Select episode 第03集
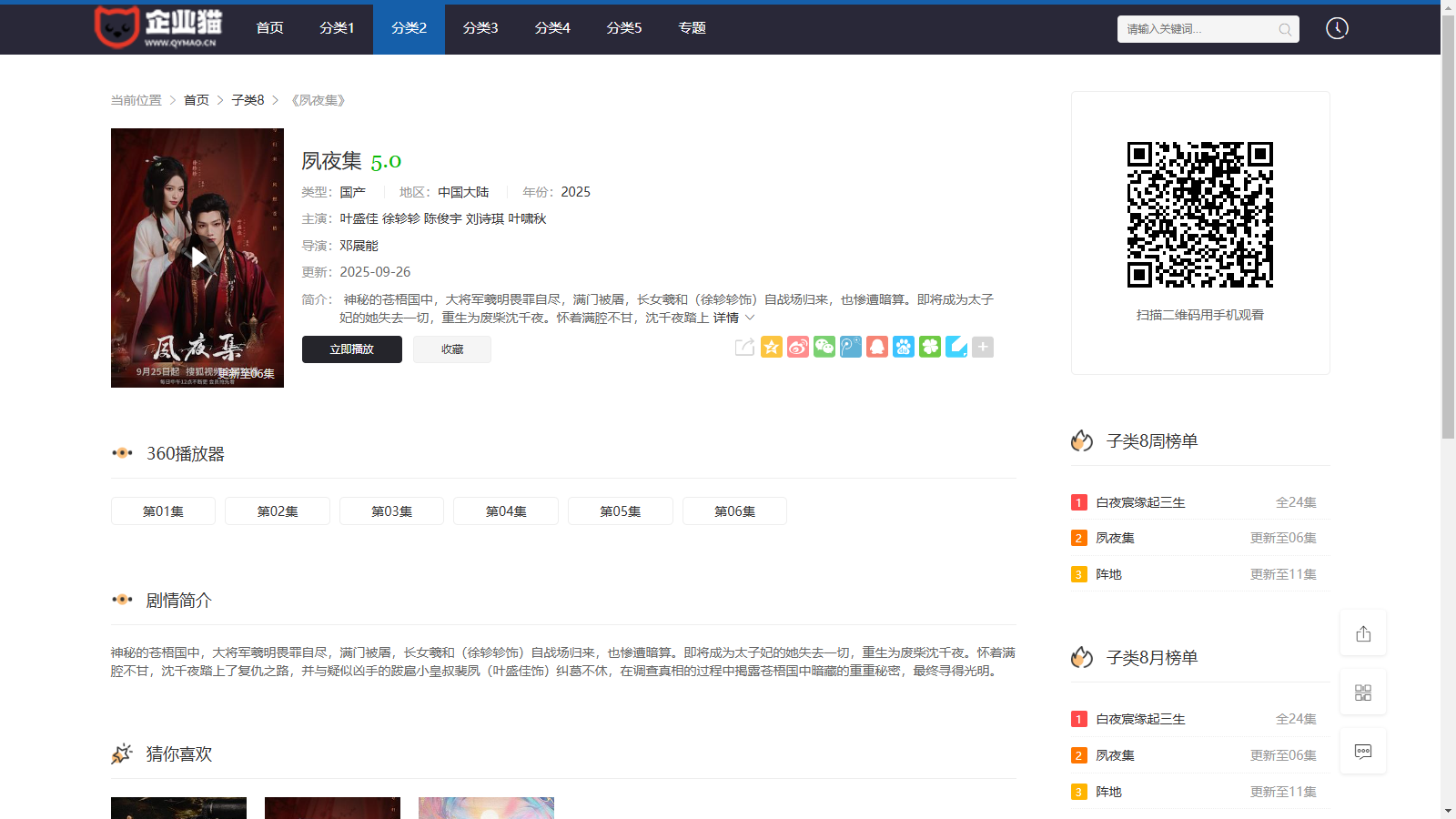This screenshot has width=1456, height=819. pos(391,511)
